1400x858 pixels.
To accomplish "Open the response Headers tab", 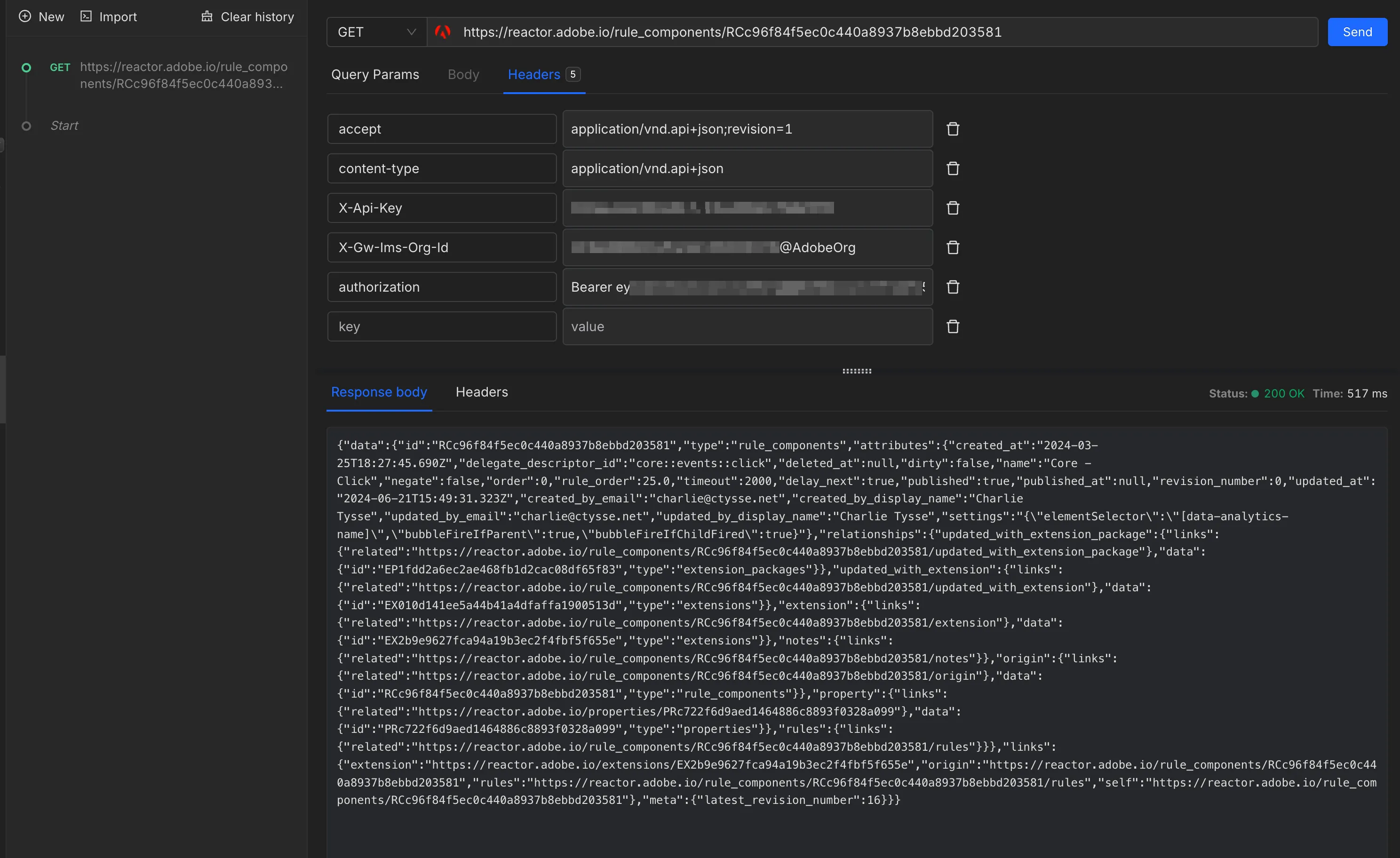I will coord(481,392).
